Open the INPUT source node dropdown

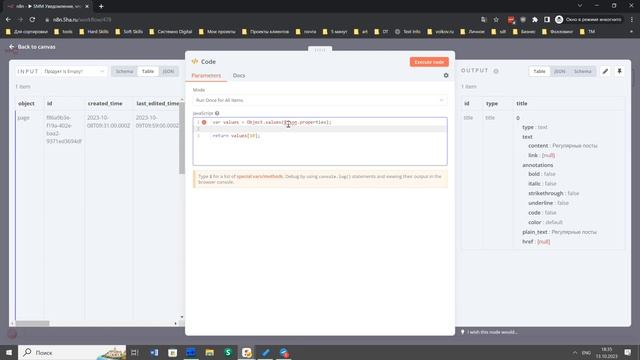coord(74,71)
